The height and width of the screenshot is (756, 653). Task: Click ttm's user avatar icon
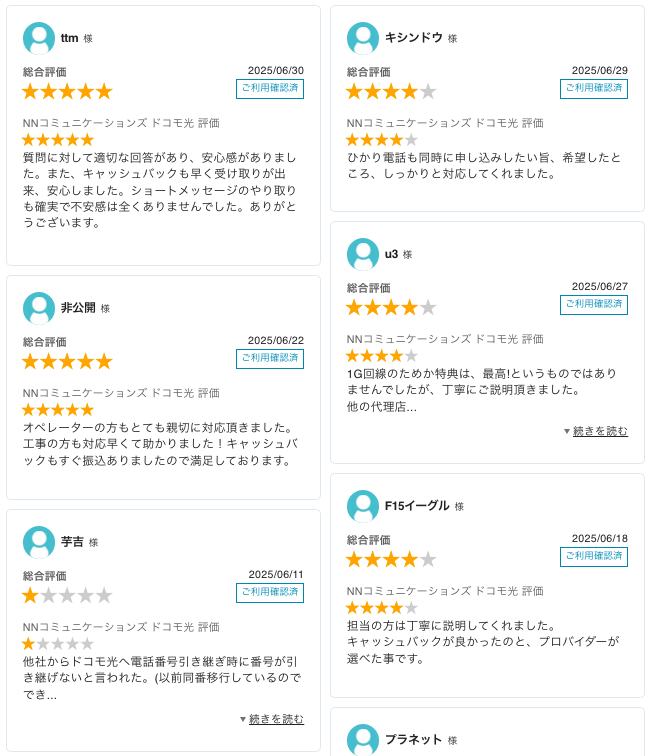39,38
